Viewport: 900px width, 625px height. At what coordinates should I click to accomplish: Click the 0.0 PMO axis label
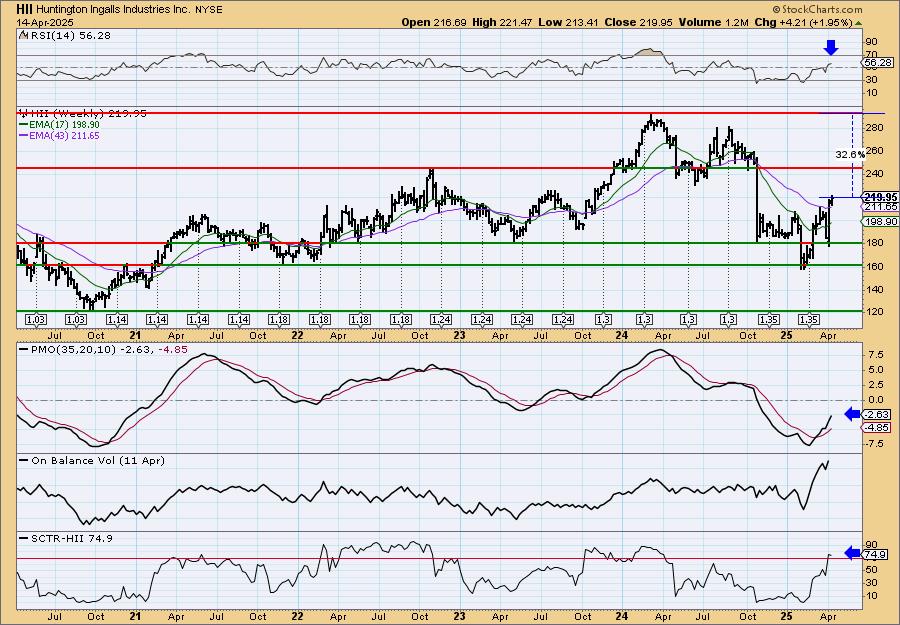(876, 400)
